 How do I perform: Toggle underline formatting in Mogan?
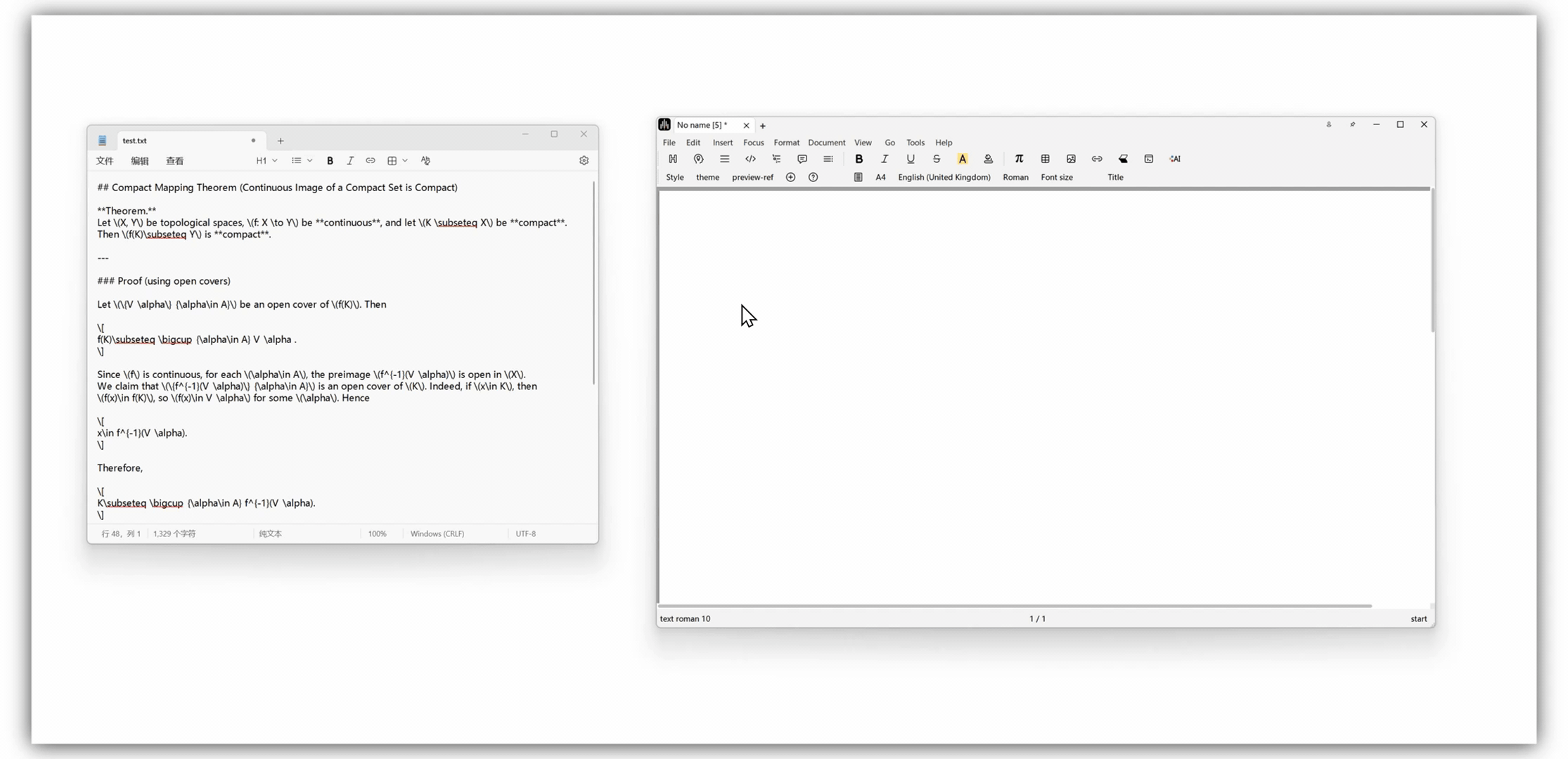pos(911,159)
